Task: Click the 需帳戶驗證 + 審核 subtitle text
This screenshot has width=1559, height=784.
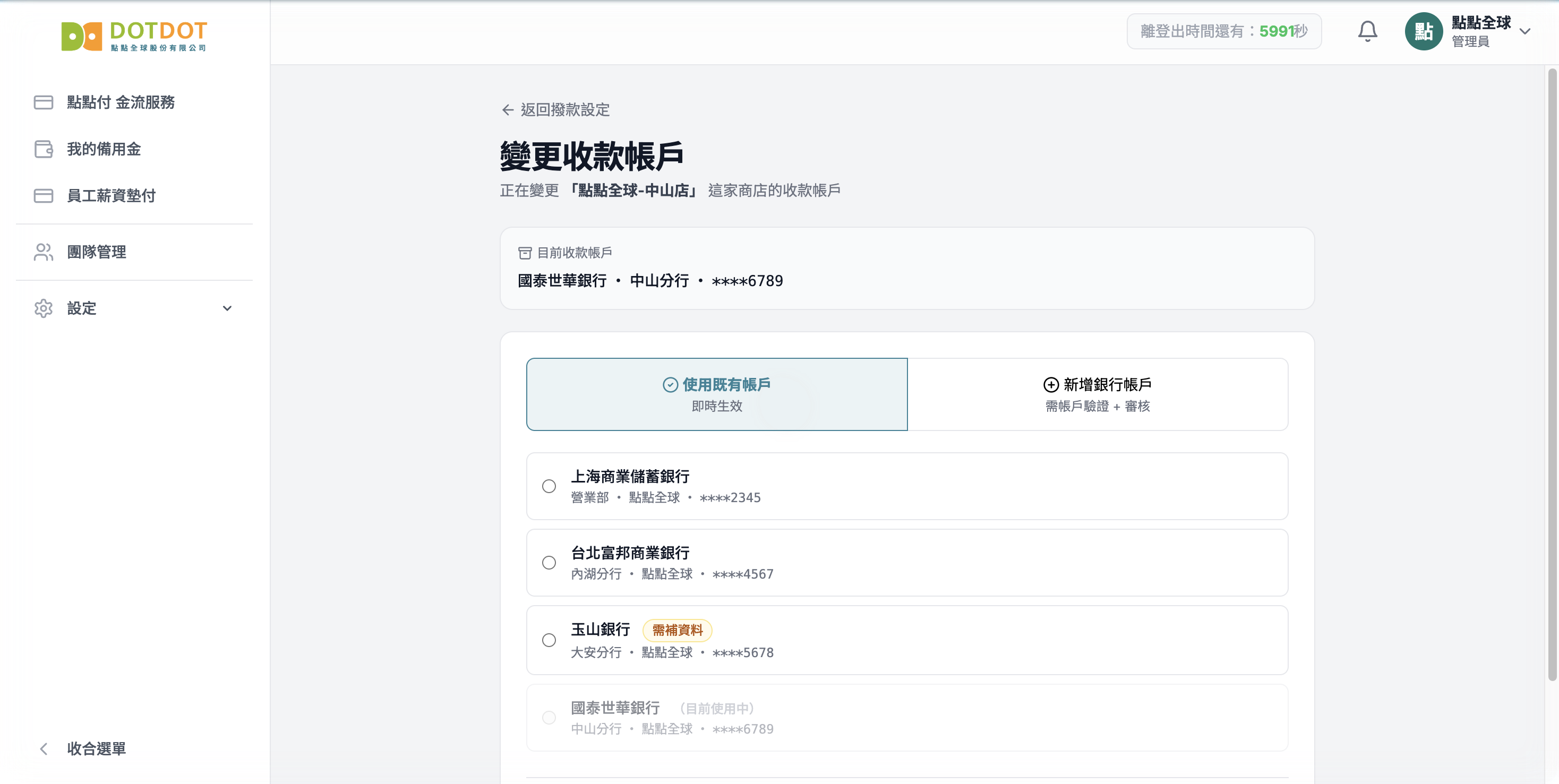Action: pyautogui.click(x=1097, y=406)
